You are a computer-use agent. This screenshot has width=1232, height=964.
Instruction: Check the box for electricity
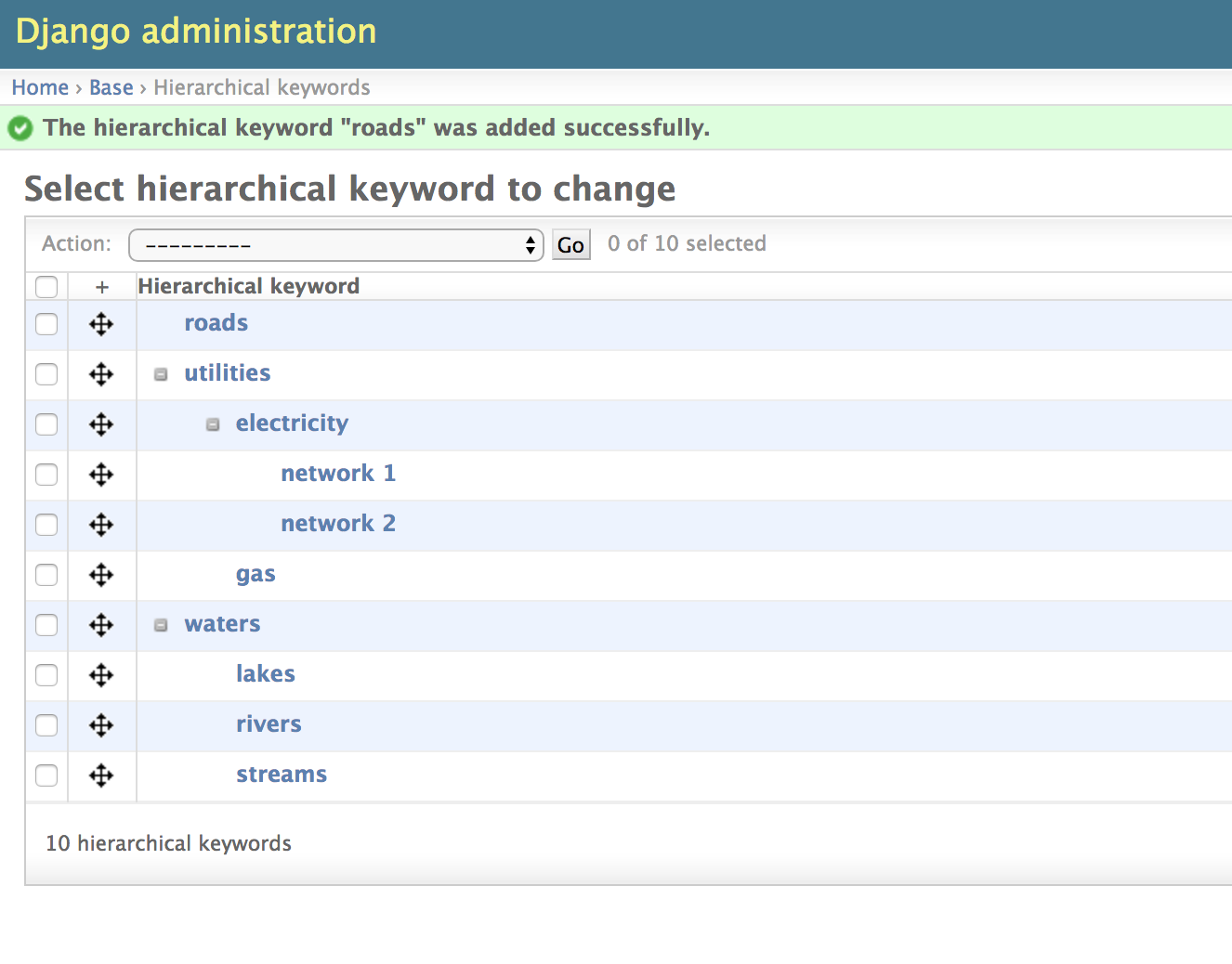(x=46, y=424)
